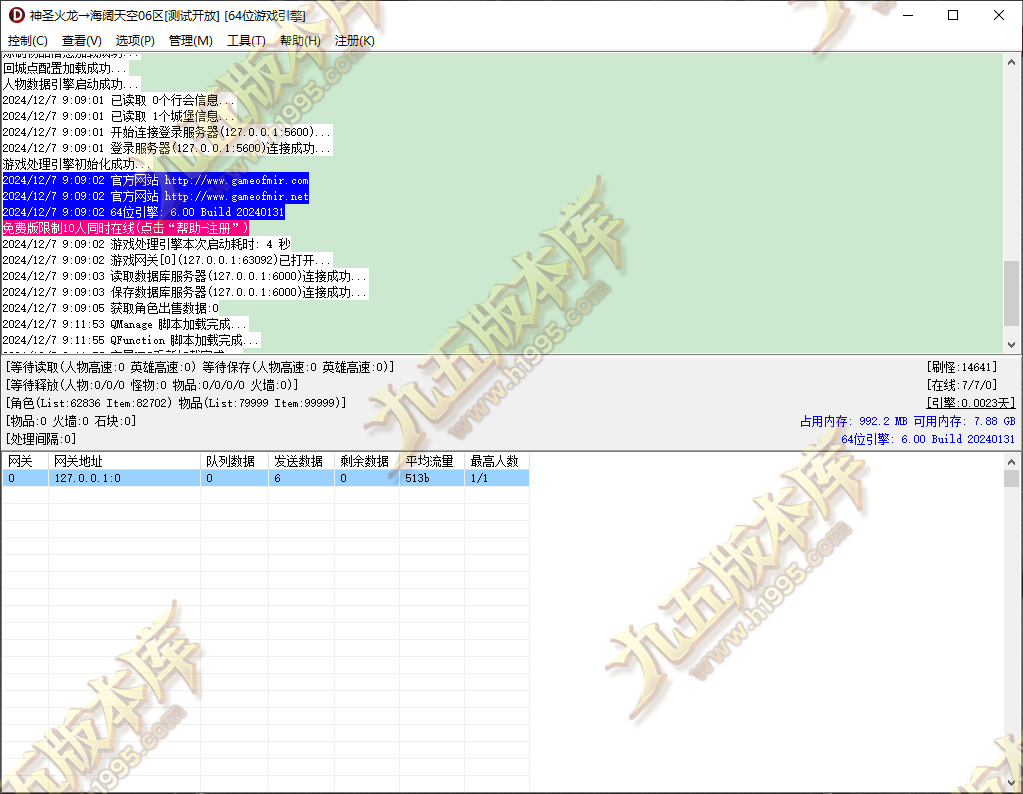1023x794 pixels.
Task: Click the 人物数据引擎启动成功 log line
Action: point(71,84)
